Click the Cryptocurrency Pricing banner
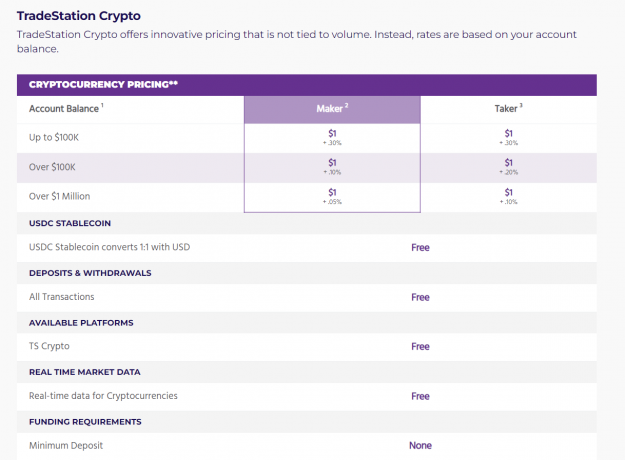The height and width of the screenshot is (460, 625). point(307,85)
